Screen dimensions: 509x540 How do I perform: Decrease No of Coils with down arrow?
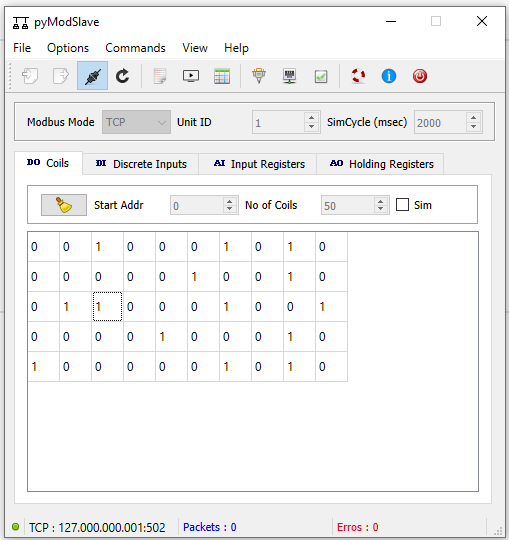pyautogui.click(x=381, y=209)
